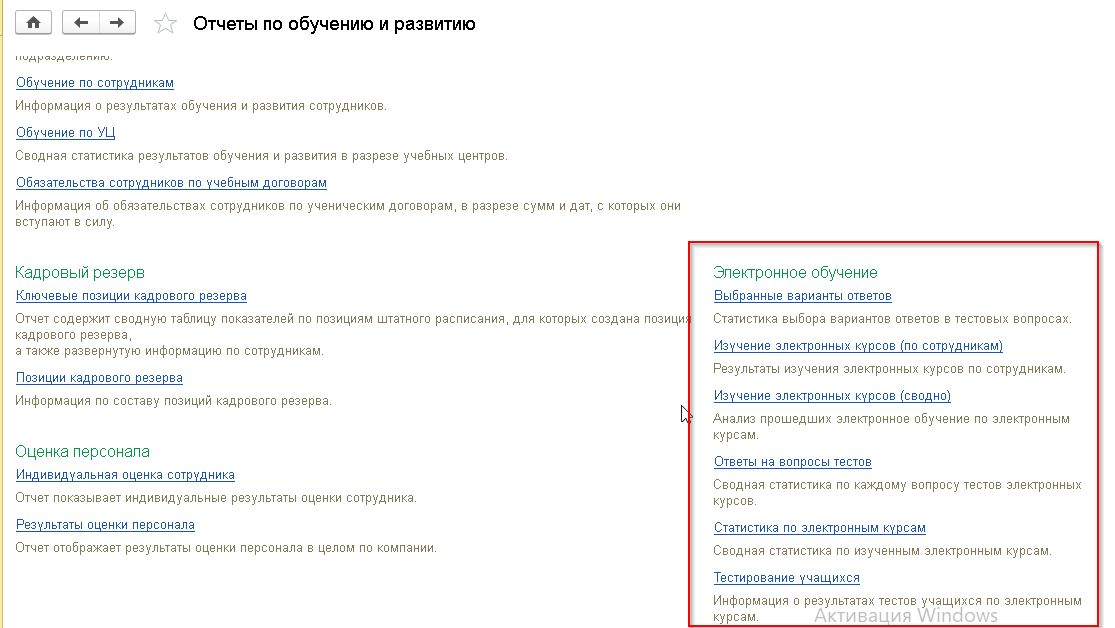Open 'Ответы на вопросы тестов' report

792,462
